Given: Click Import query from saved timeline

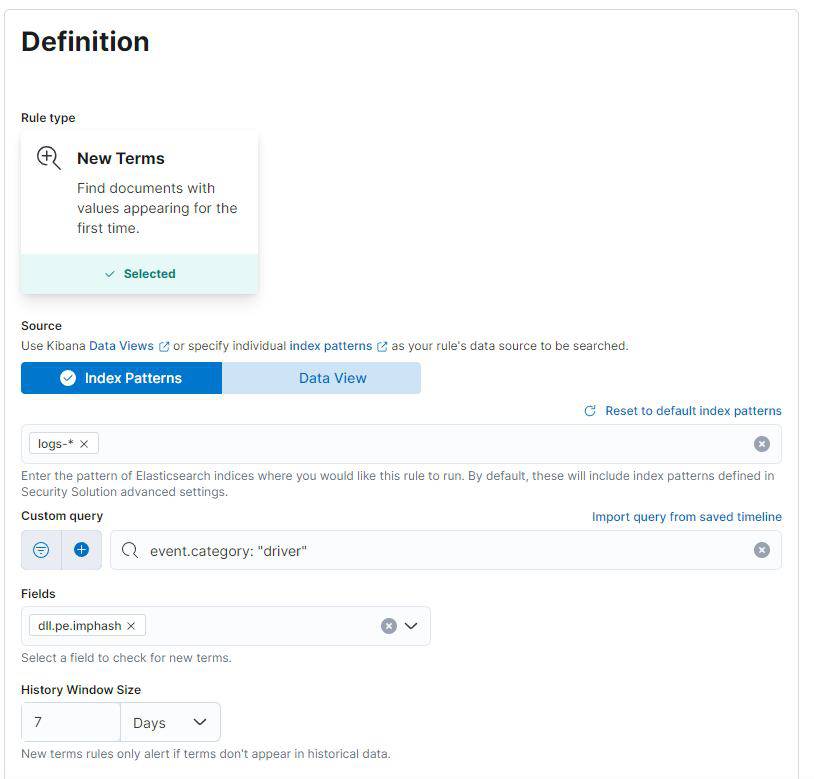Looking at the screenshot, I should 686,517.
